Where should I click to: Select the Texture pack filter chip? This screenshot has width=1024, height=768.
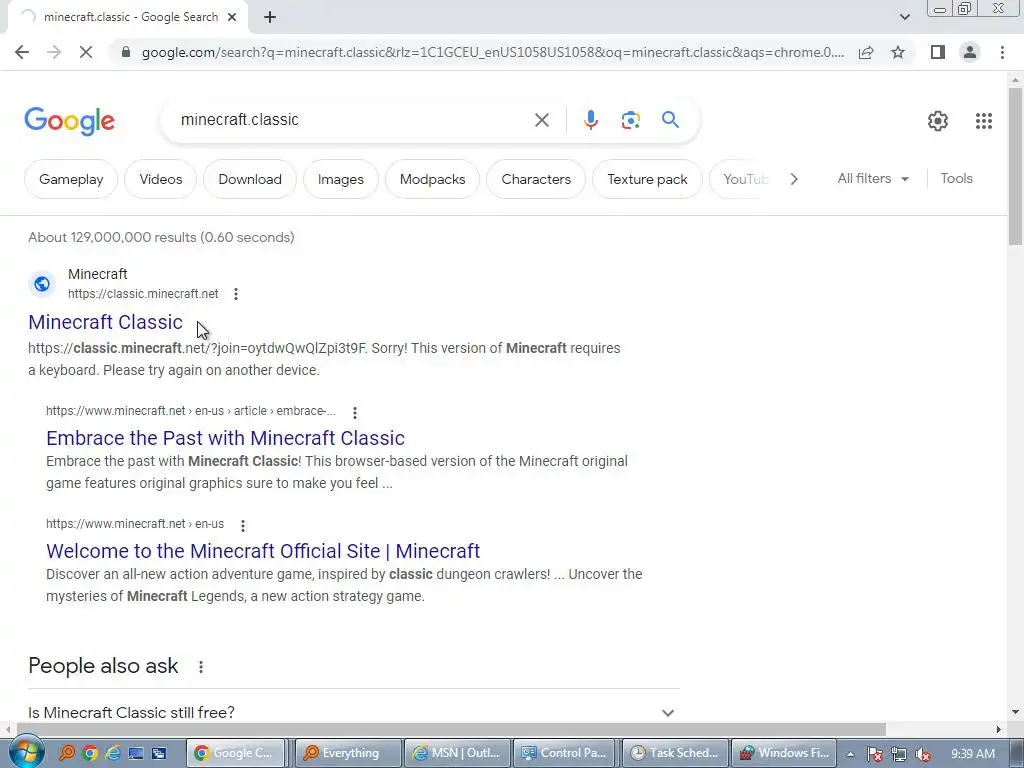click(x=647, y=179)
